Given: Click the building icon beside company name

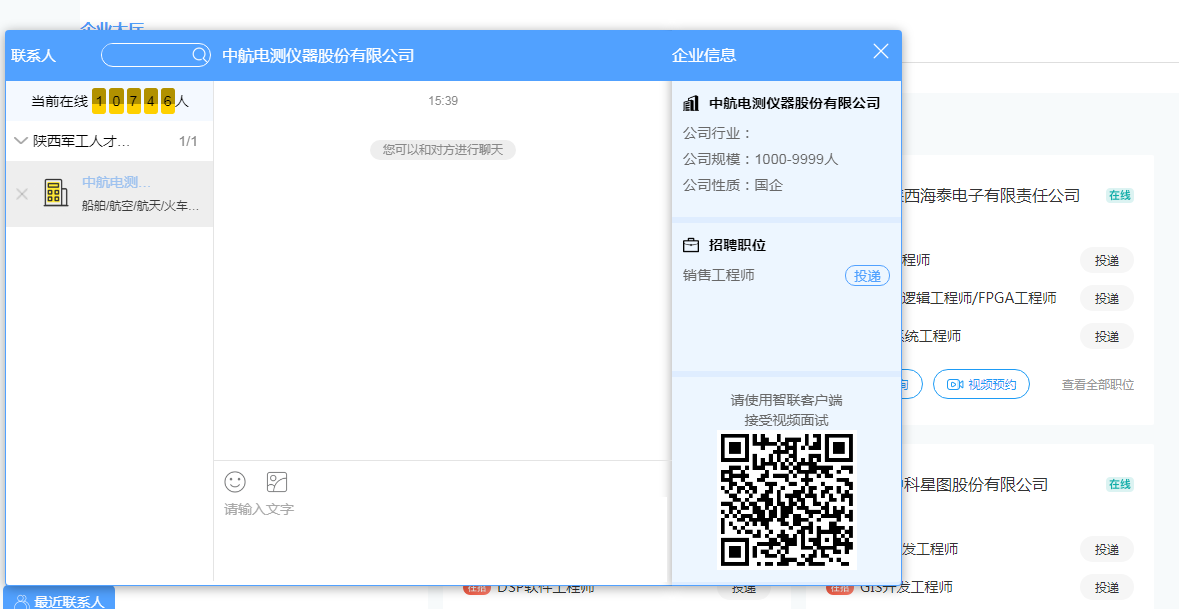Looking at the screenshot, I should coord(691,103).
